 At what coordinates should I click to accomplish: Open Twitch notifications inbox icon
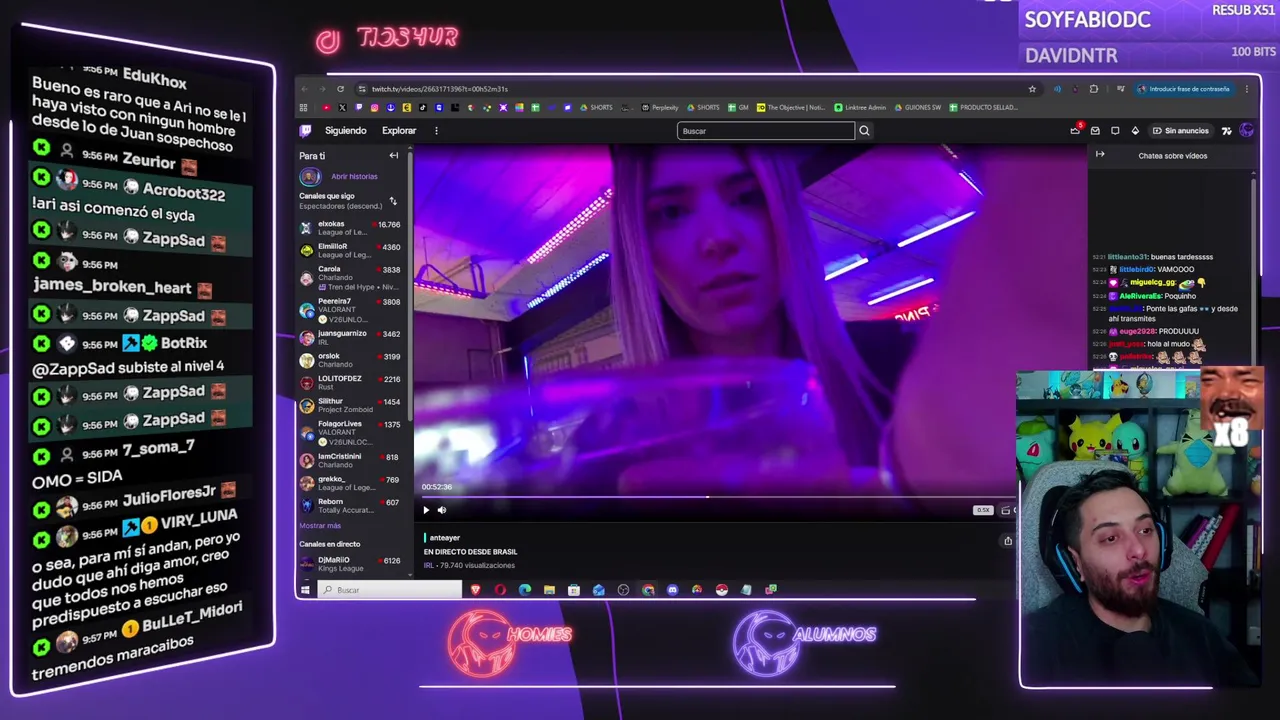1095,130
